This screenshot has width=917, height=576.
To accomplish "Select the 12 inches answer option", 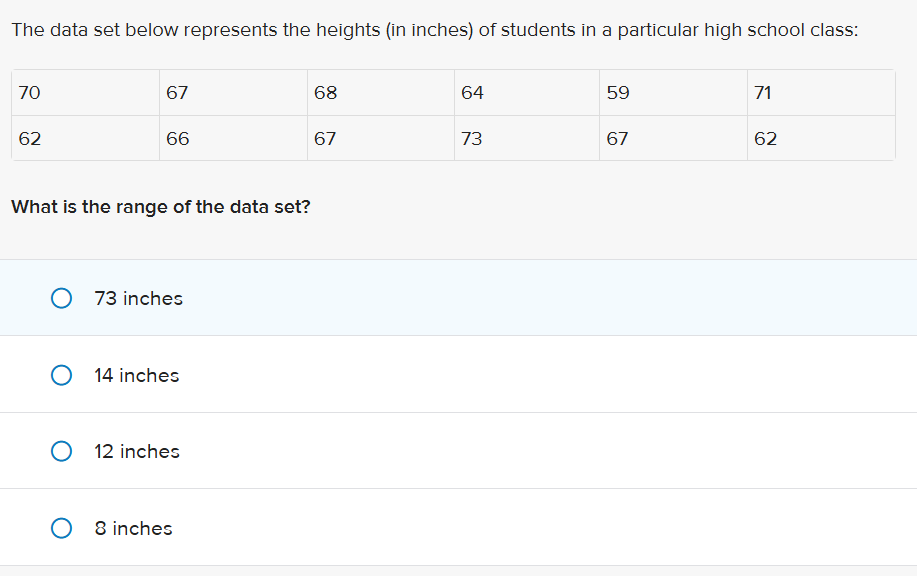I will point(61,451).
